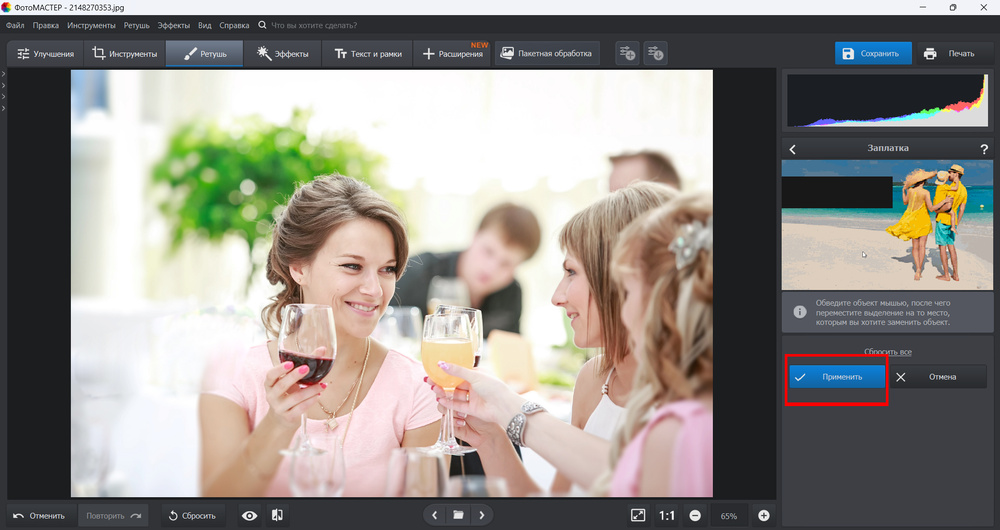Open the help question mark in Заплатка panel
The height and width of the screenshot is (530, 1000).
coord(984,149)
